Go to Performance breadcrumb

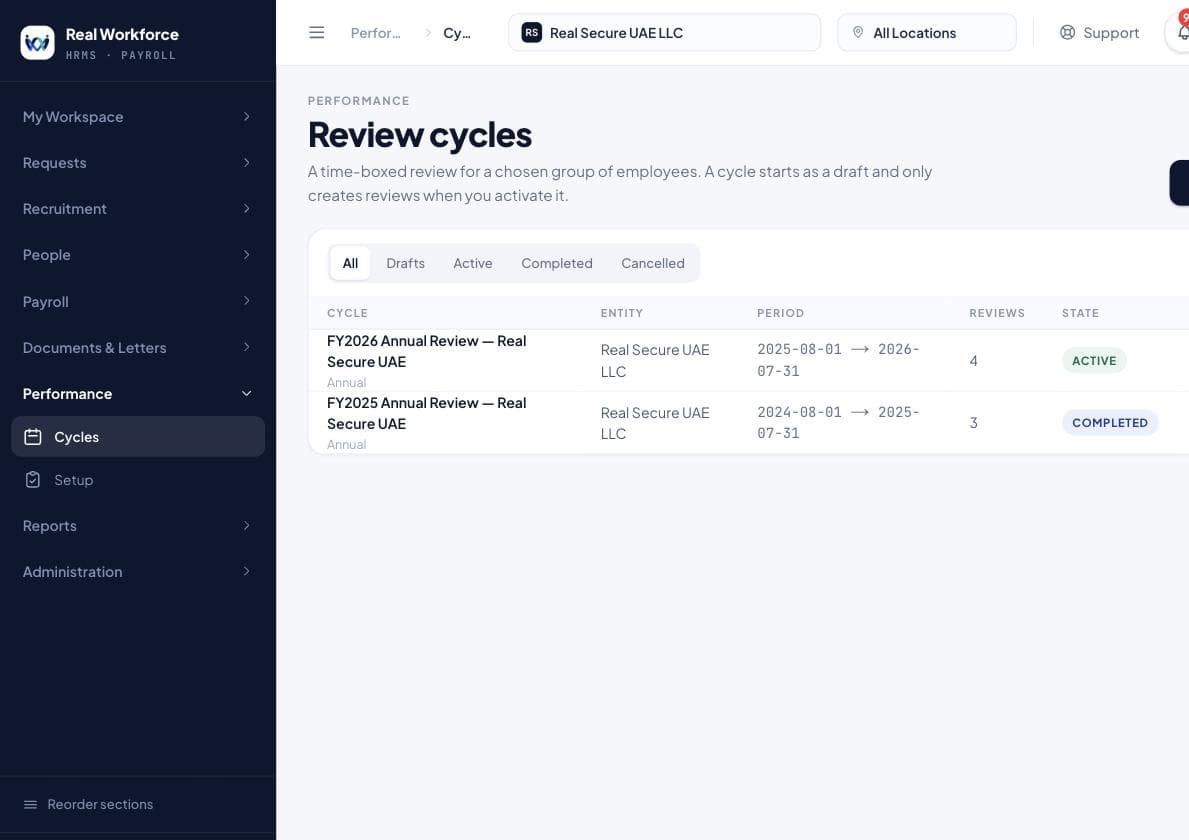coord(375,33)
